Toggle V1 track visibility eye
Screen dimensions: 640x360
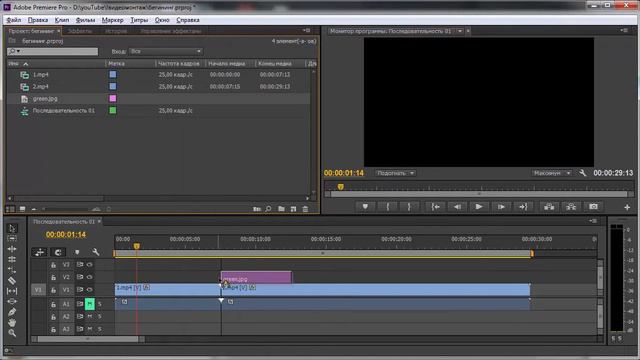89,290
